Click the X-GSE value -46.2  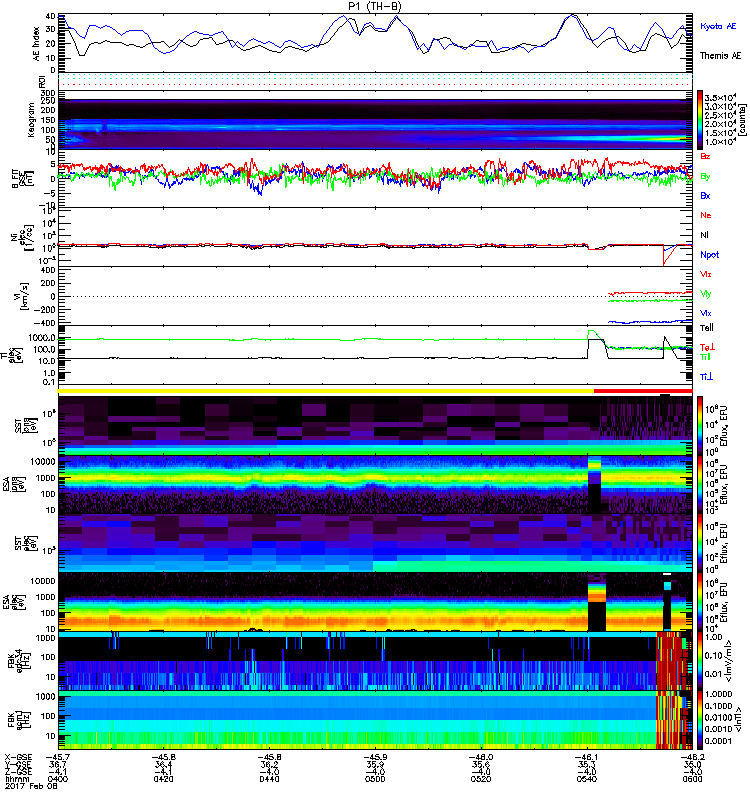[691, 758]
